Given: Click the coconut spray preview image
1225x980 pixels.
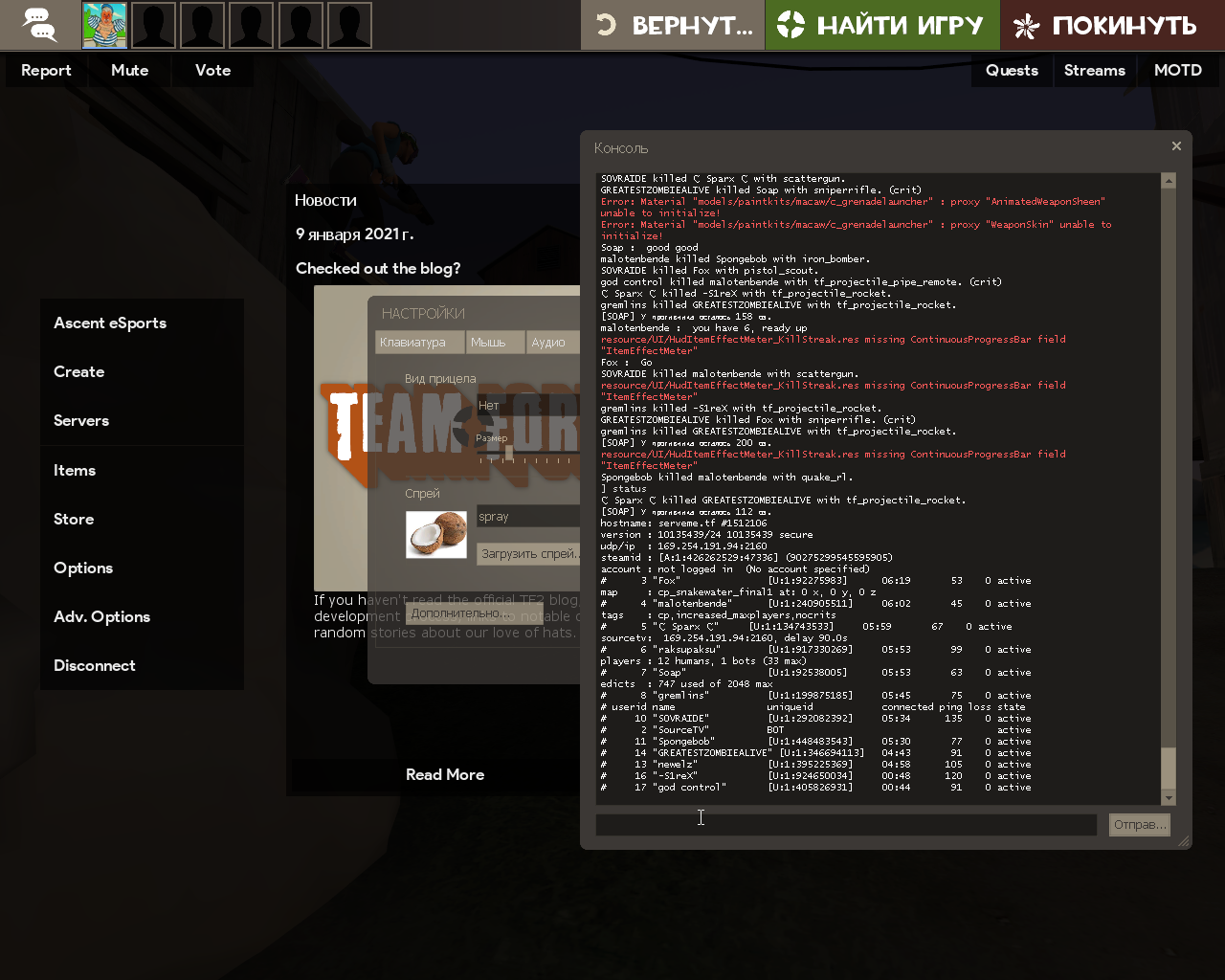Looking at the screenshot, I should 436,534.
